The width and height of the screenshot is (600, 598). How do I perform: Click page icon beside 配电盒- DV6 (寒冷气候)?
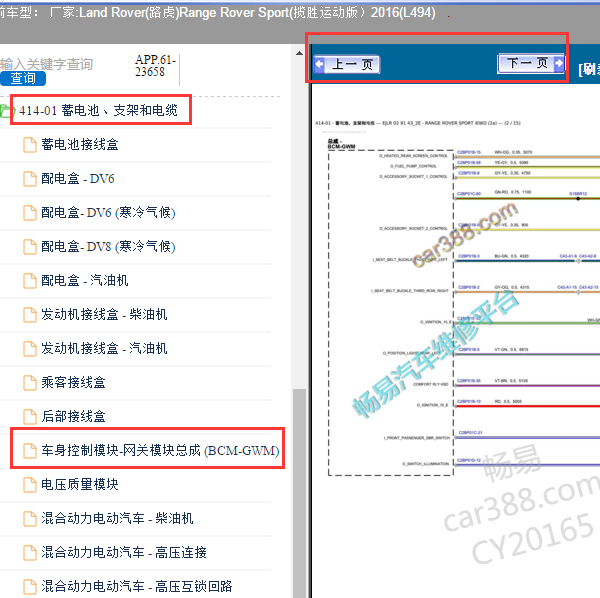coord(30,213)
